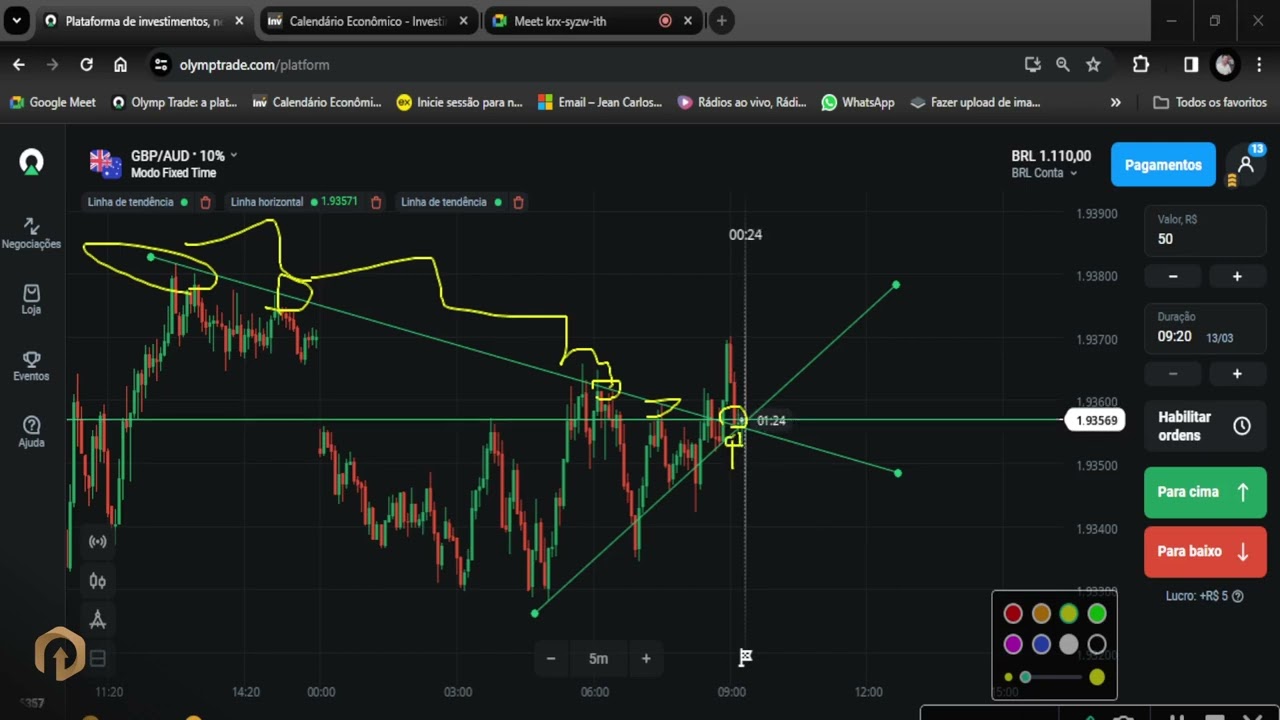Show more bookmarks with the chevron
Screen dimensions: 1280x720
(x=1116, y=102)
